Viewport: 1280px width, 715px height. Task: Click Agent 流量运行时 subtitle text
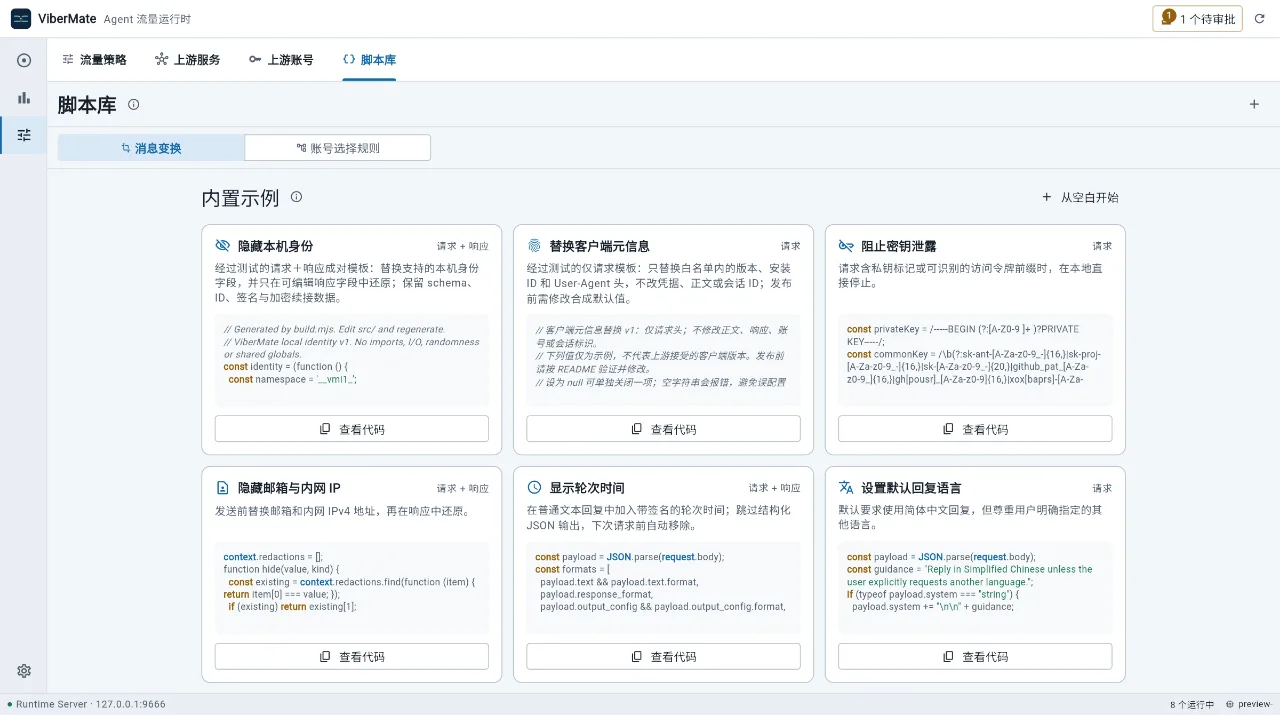(x=147, y=19)
